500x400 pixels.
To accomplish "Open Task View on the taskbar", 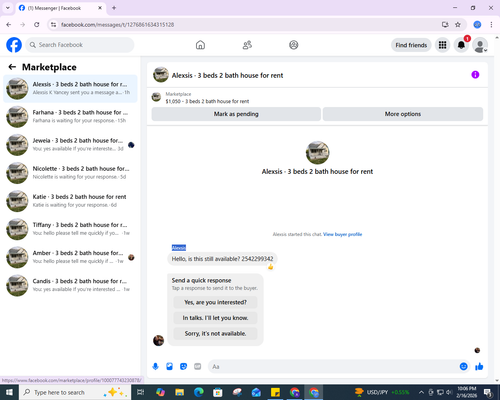I will point(140,392).
